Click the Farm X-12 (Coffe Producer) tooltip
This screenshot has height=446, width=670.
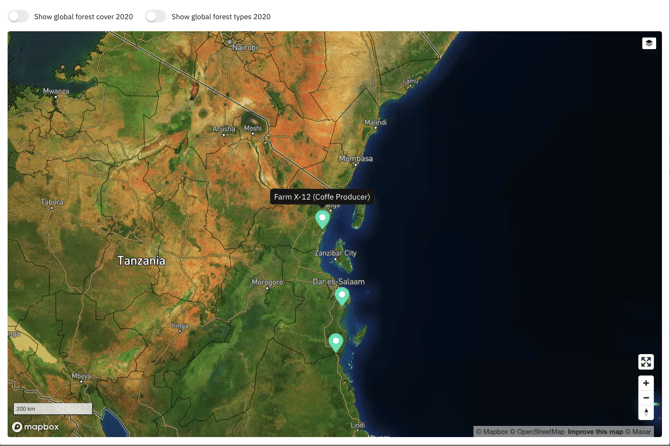tap(322, 197)
